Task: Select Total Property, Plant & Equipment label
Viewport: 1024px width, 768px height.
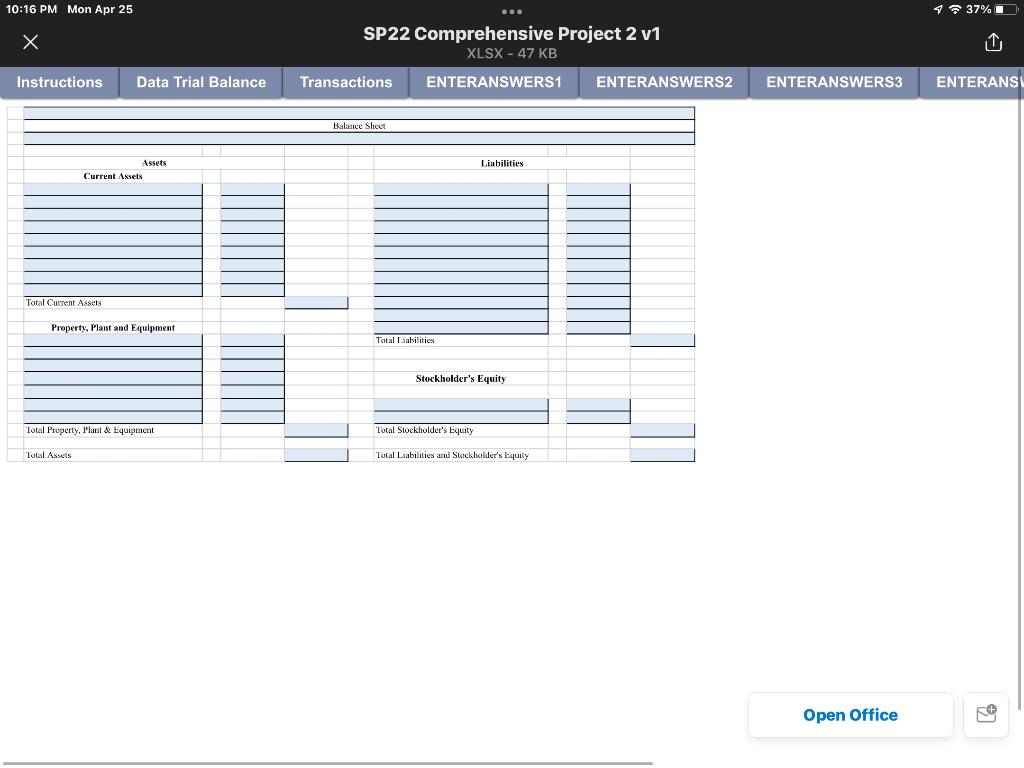Action: (89, 430)
